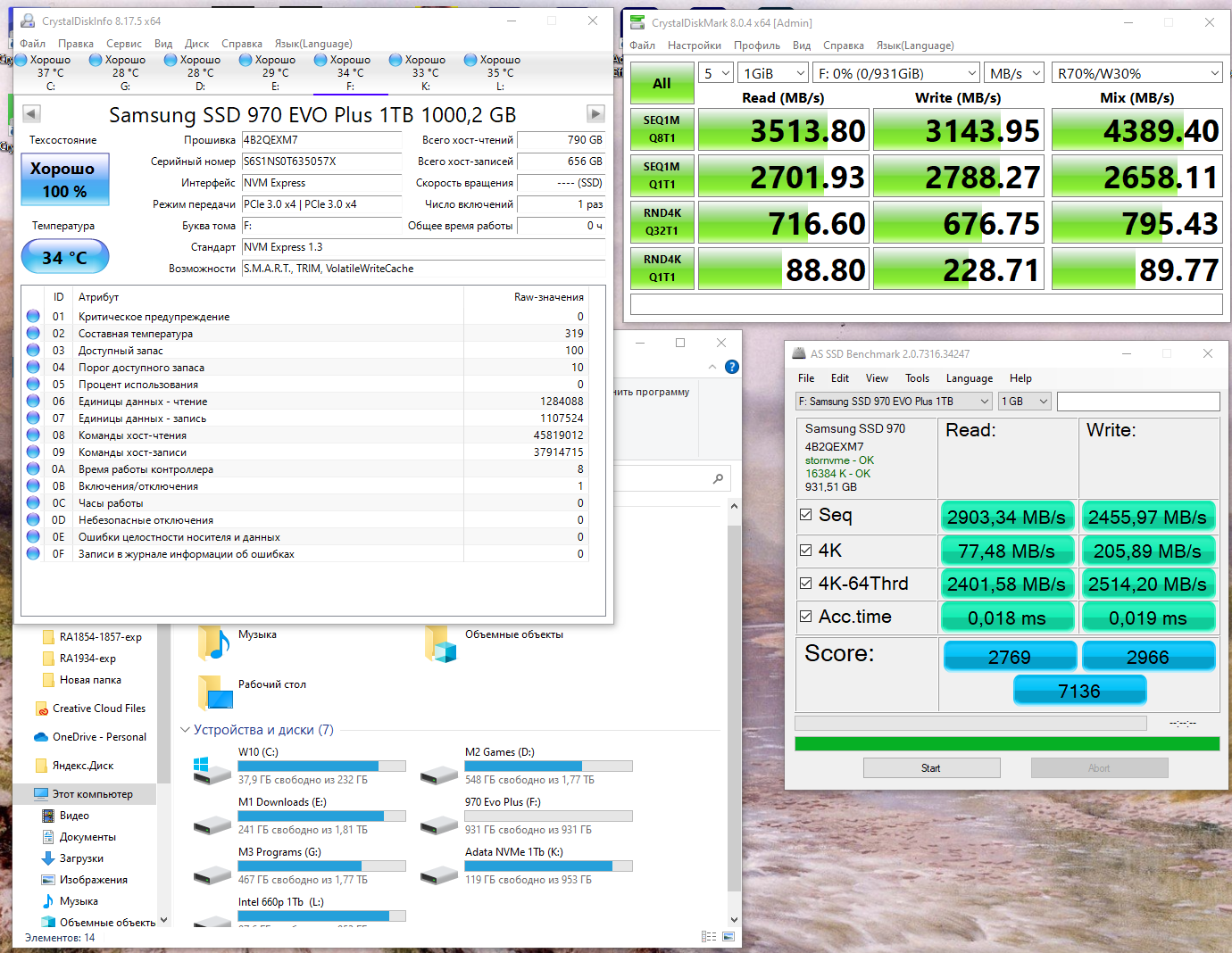1232x953 pixels.
Task: Go to previous disk in CrystalDiskInfo
Action: tap(31, 113)
